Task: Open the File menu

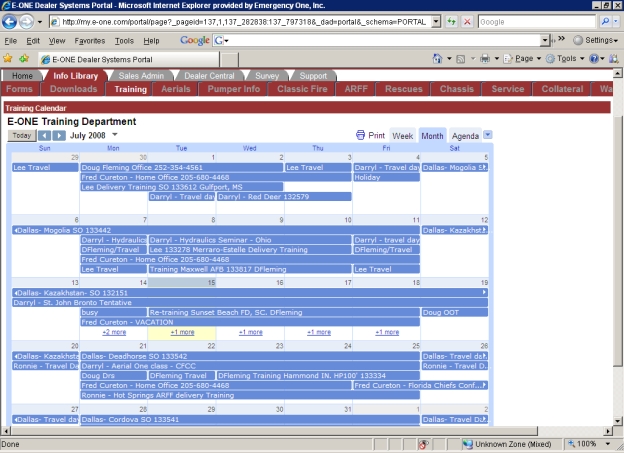Action: click(x=11, y=41)
